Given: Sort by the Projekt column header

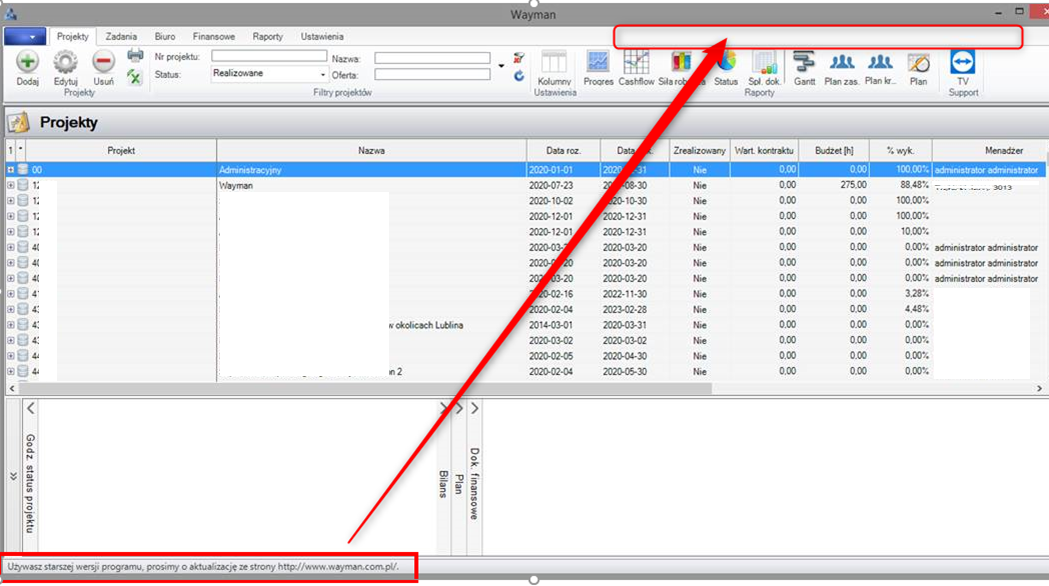Looking at the screenshot, I should coord(121,151).
